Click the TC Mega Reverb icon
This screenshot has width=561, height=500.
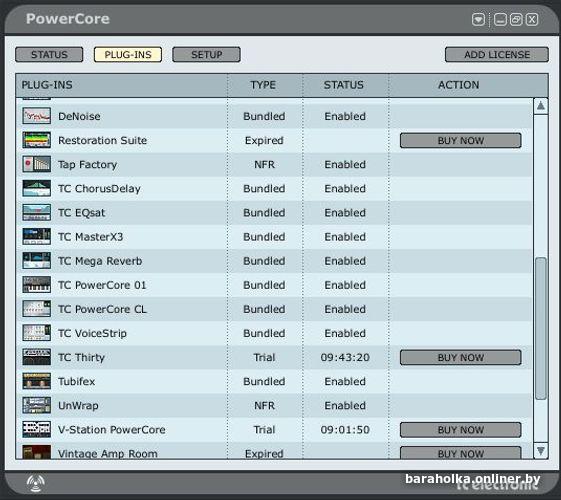(x=36, y=261)
